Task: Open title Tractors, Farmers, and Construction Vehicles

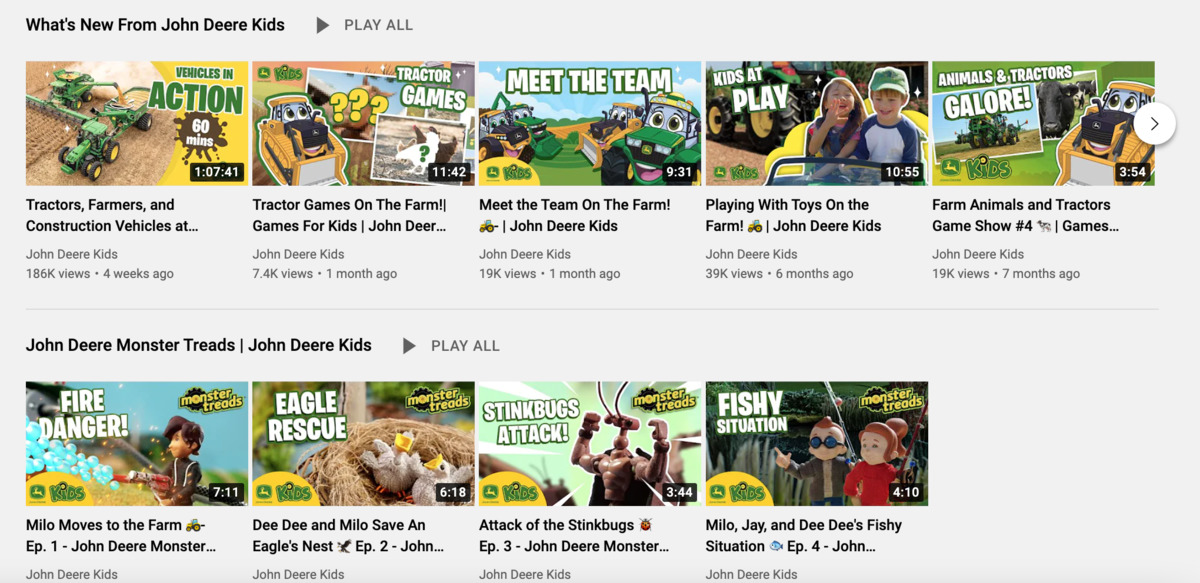Action: [112, 215]
